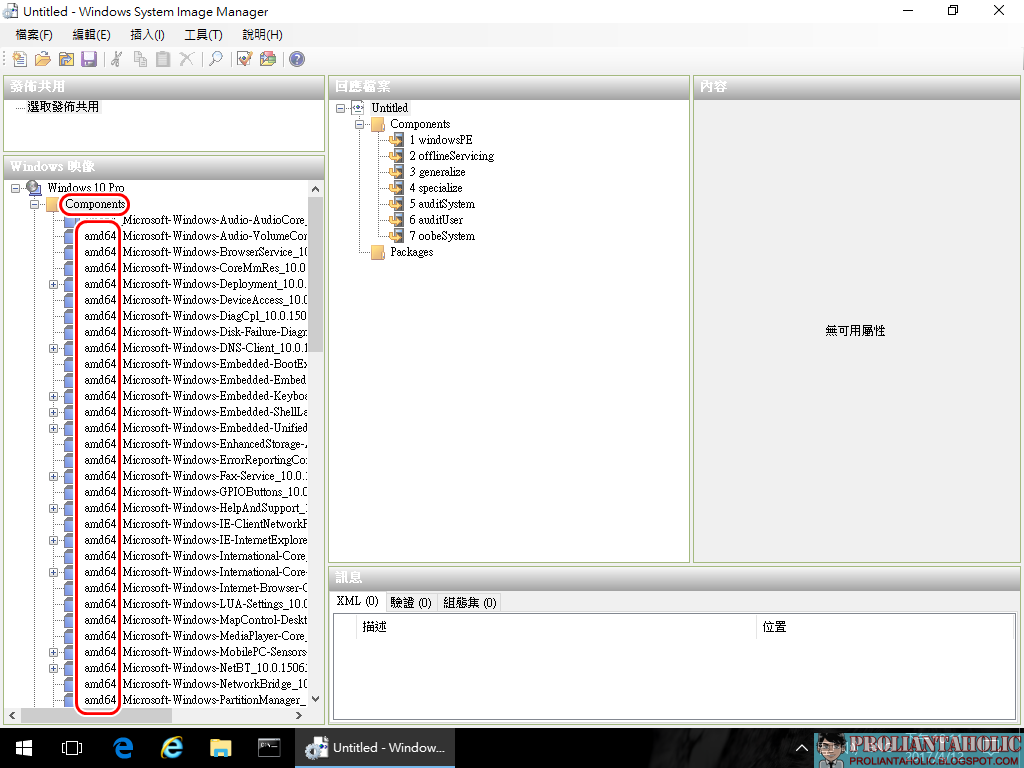Select the 2 offlineServicing pass icon
Screen dimensions: 1024x768
coord(396,155)
